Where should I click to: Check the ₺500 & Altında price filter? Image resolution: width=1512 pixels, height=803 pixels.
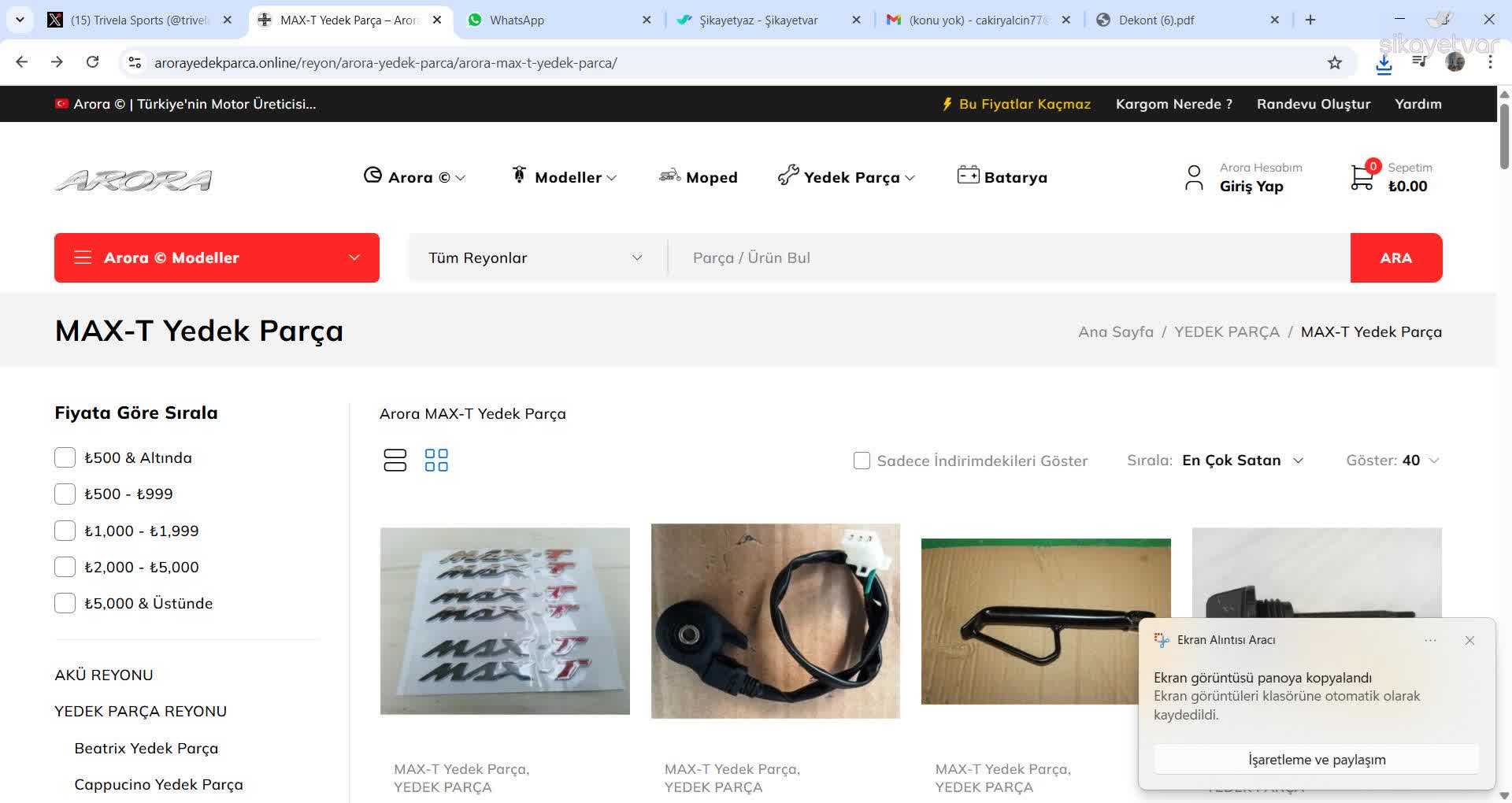(65, 458)
